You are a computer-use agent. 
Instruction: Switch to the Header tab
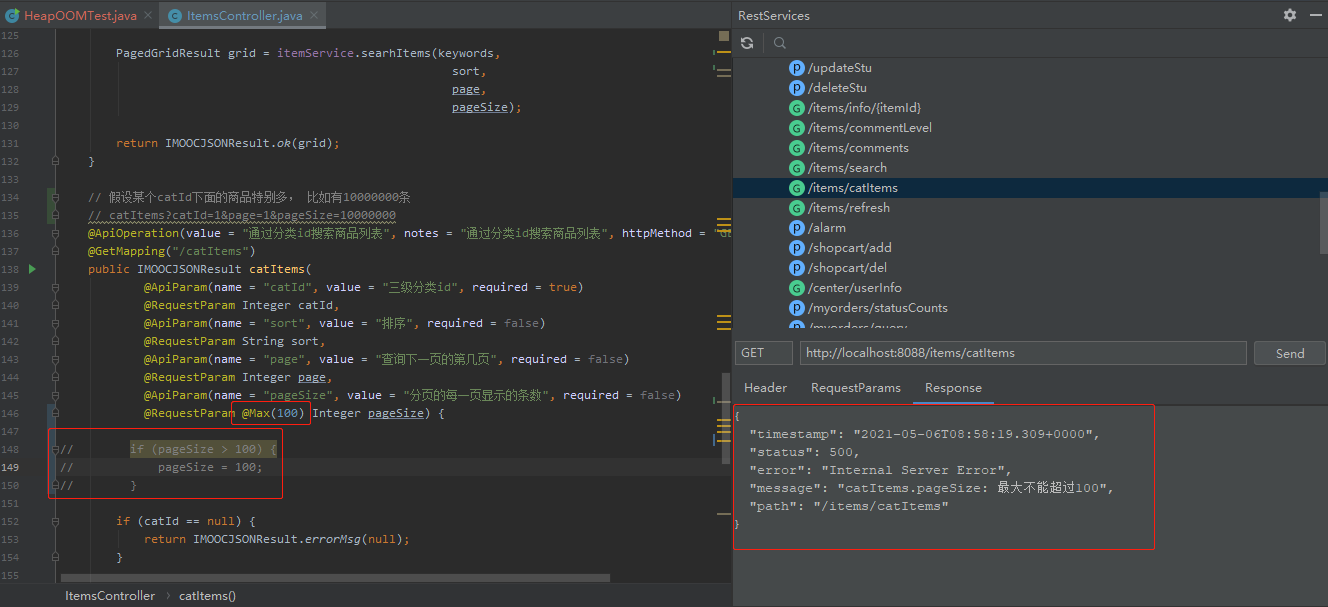coord(765,388)
